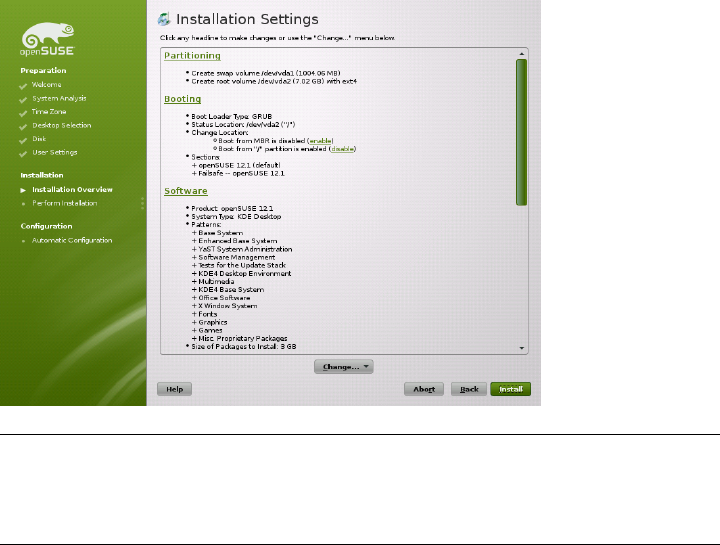Screen dimensions: 720x545
Task: Click the checkmark beside Disk
Action: click(x=23, y=140)
